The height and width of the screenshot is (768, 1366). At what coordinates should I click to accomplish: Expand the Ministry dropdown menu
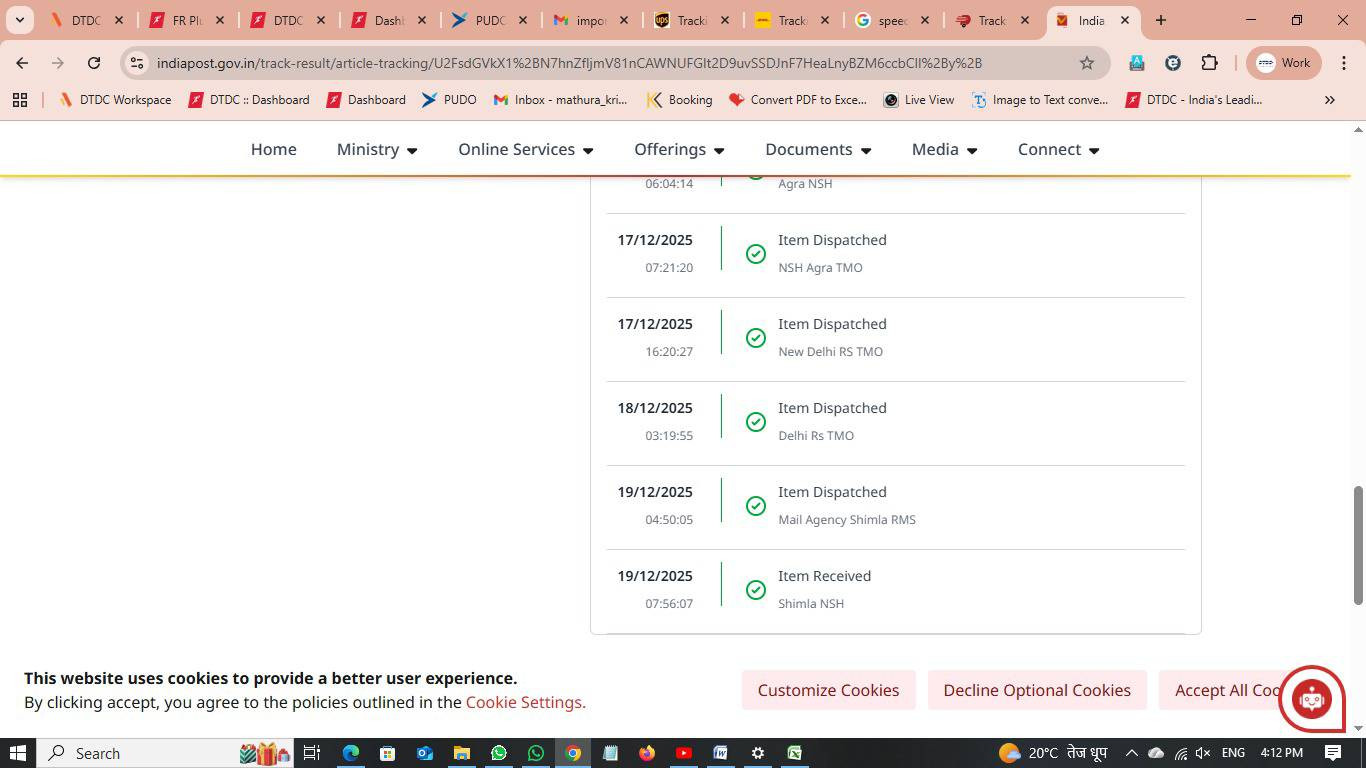click(377, 149)
